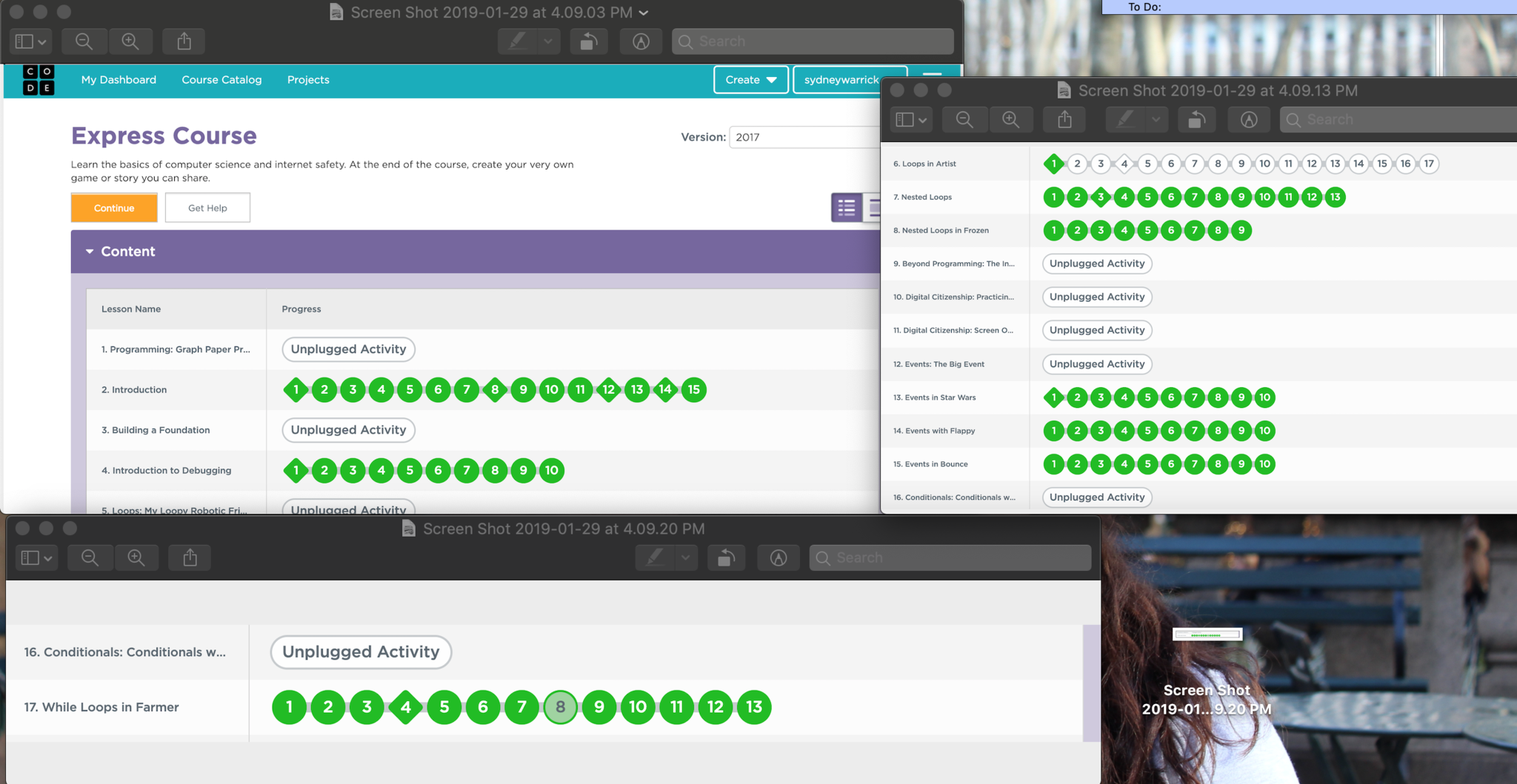
Task: Click the Get Help button
Action: point(207,208)
